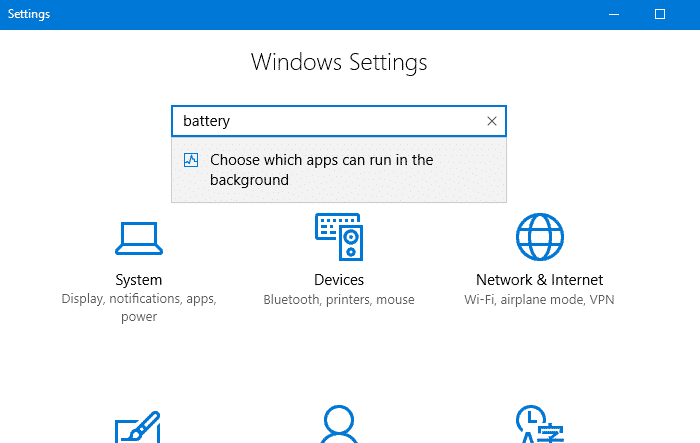Click the System category label
Image resolution: width=700 pixels, height=443 pixels.
point(139,280)
